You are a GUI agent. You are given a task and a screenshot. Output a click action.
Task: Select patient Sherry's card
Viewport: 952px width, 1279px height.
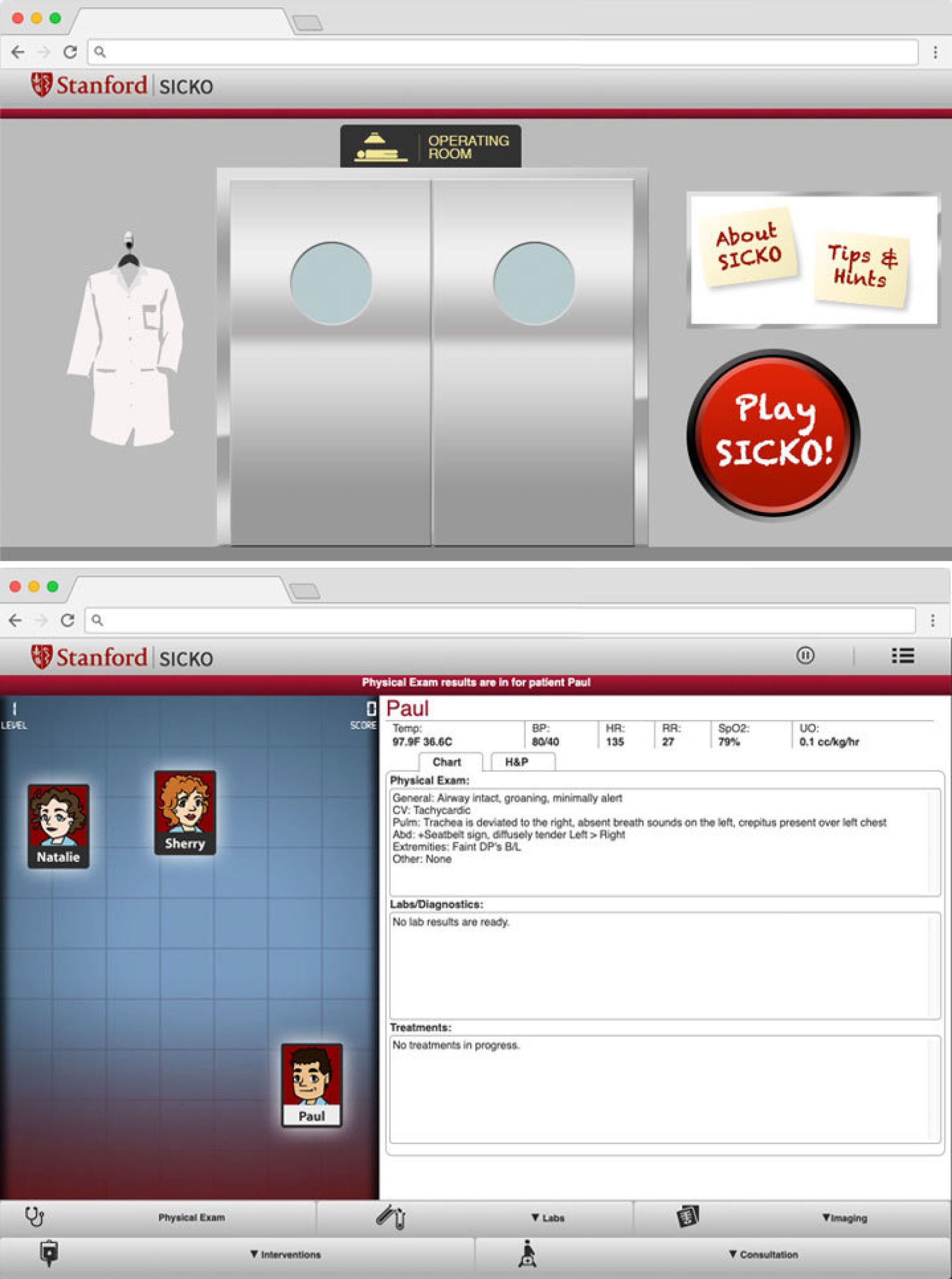point(185,813)
